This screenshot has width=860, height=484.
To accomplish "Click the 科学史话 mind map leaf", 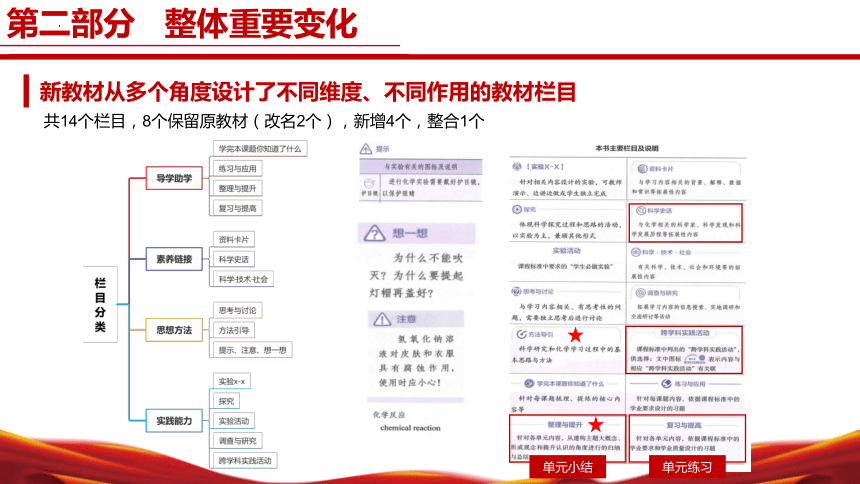I will click(x=234, y=259).
